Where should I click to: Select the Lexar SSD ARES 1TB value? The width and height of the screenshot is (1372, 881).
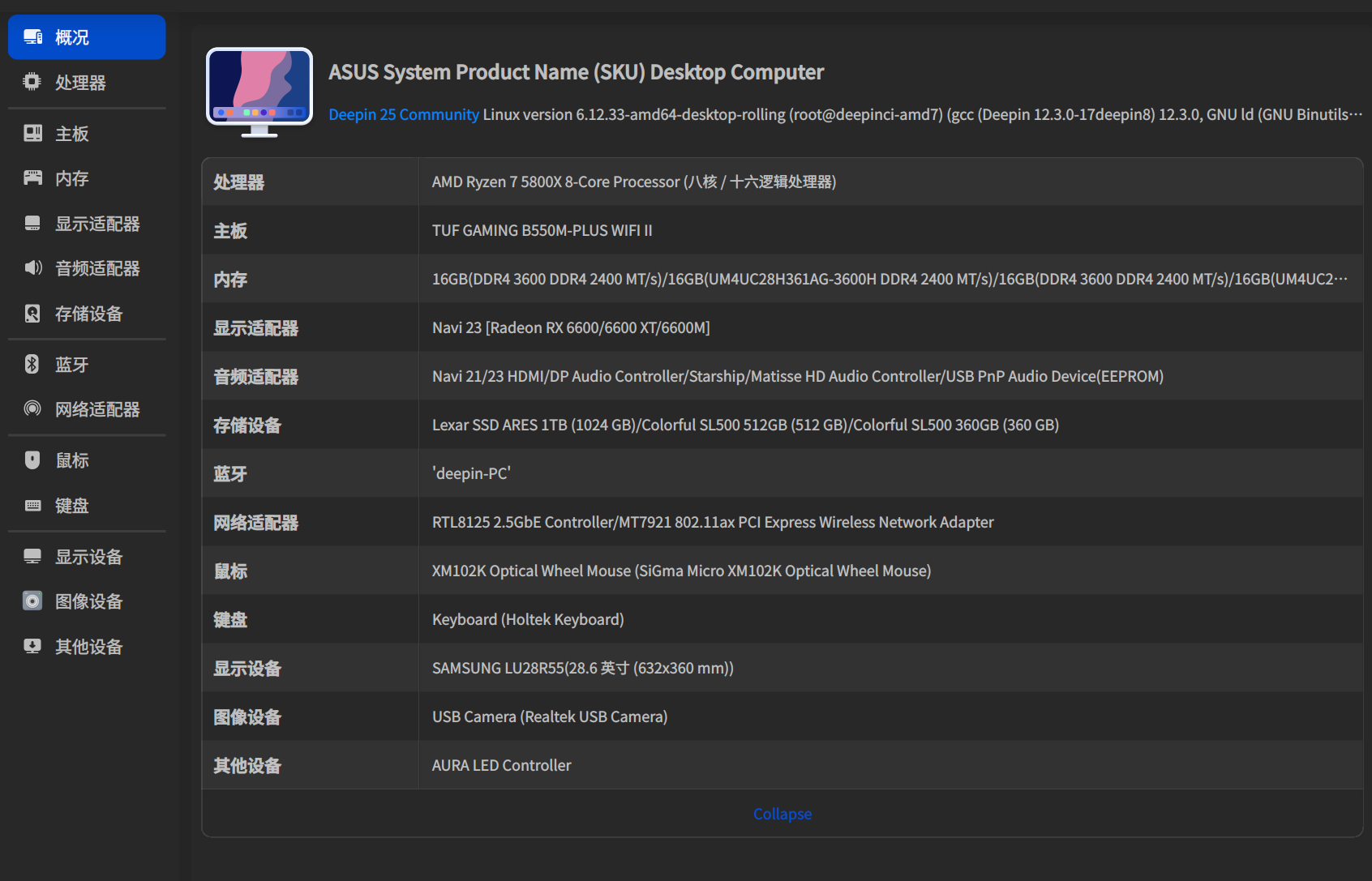pyautogui.click(x=745, y=425)
